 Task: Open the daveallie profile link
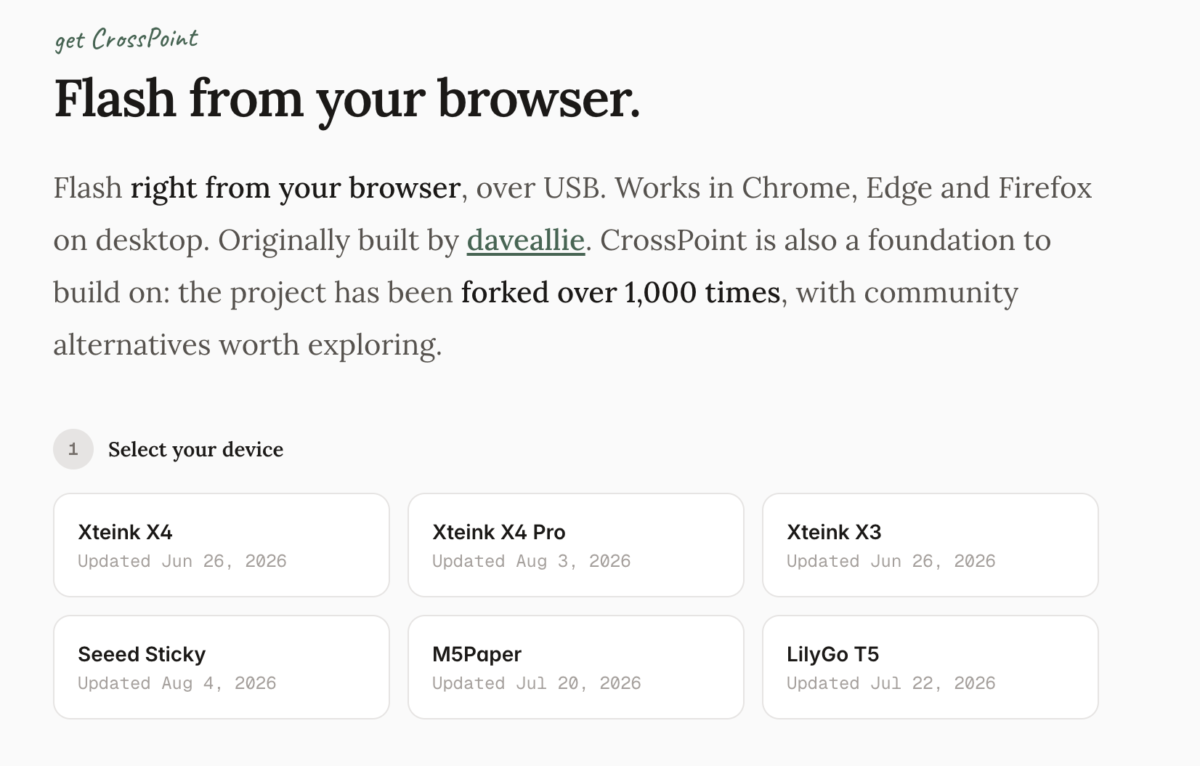(x=526, y=241)
